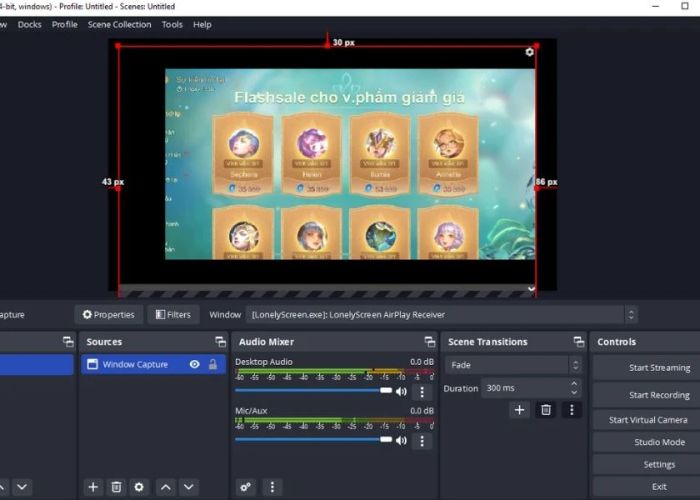Open Settings from Controls
The image size is (700, 500).
pyautogui.click(x=646, y=465)
